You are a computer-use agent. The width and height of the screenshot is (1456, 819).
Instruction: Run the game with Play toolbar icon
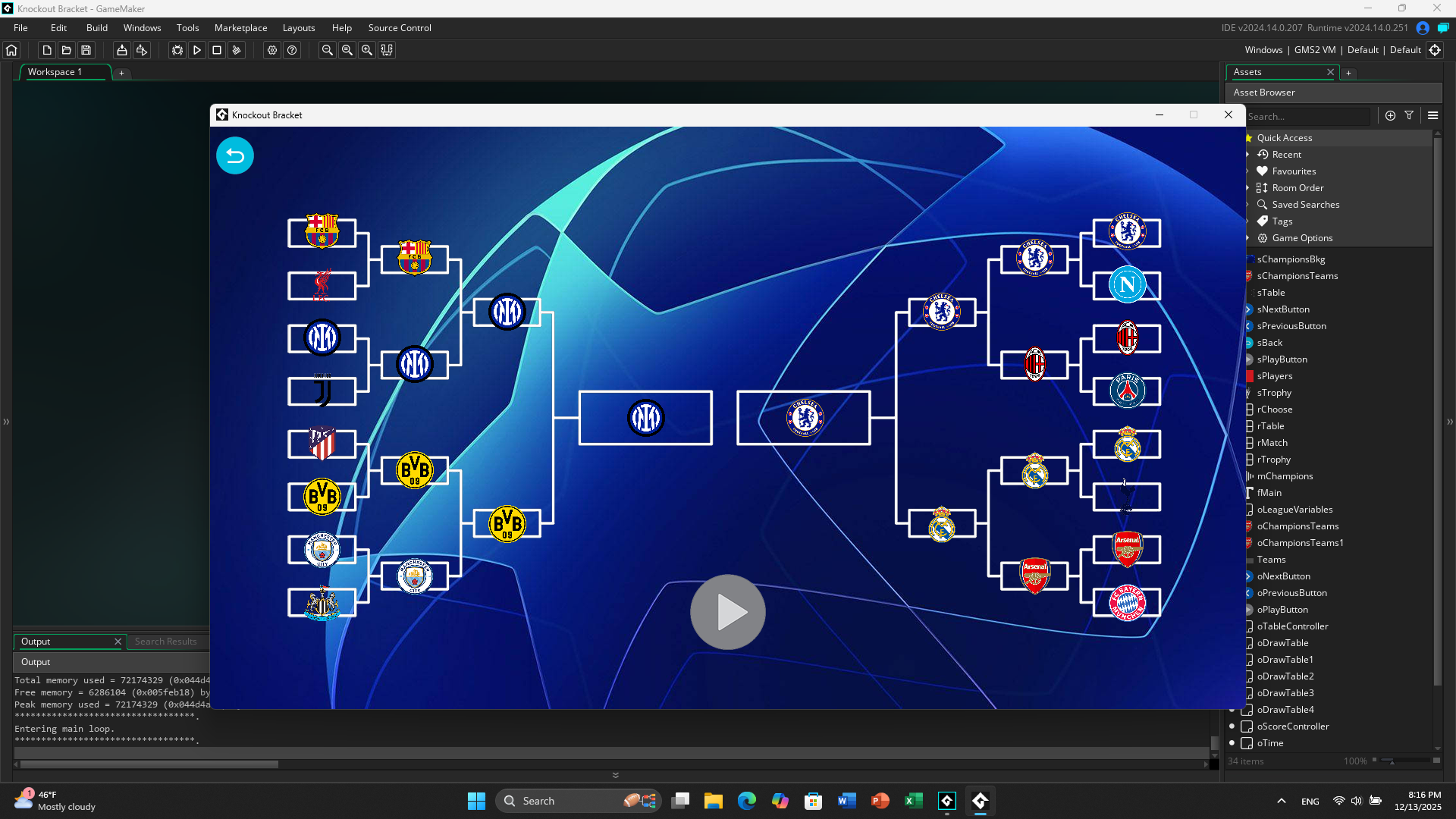pos(197,50)
